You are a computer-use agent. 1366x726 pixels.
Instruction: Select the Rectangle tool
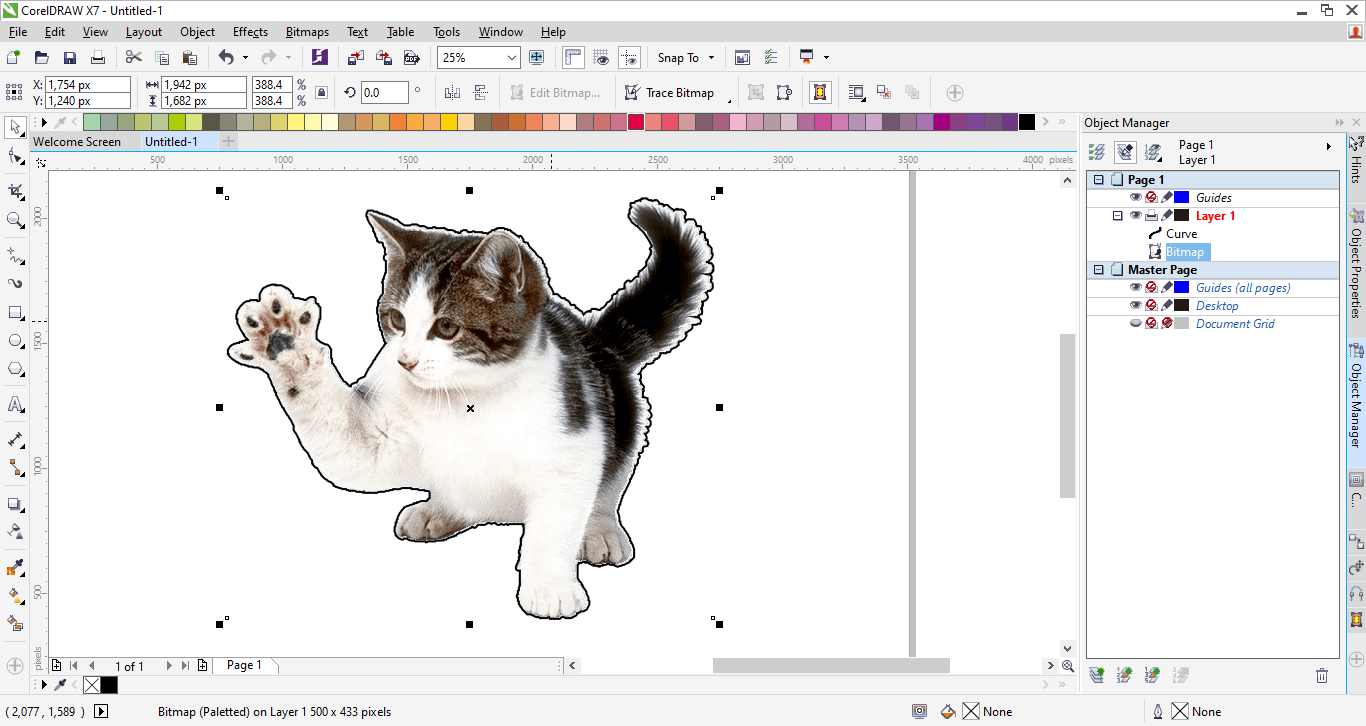(x=15, y=313)
